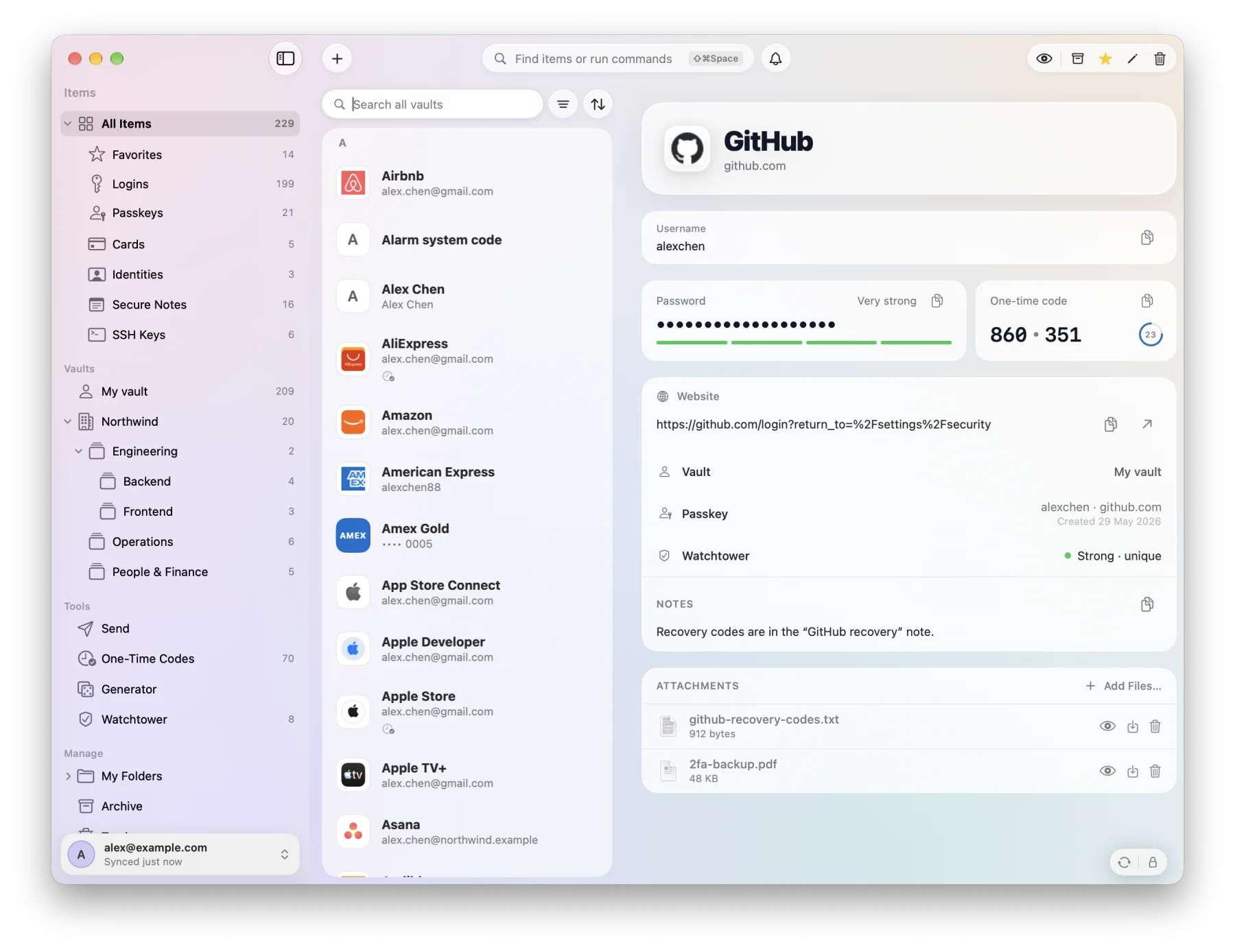Select the Amex Gold card item

click(467, 536)
